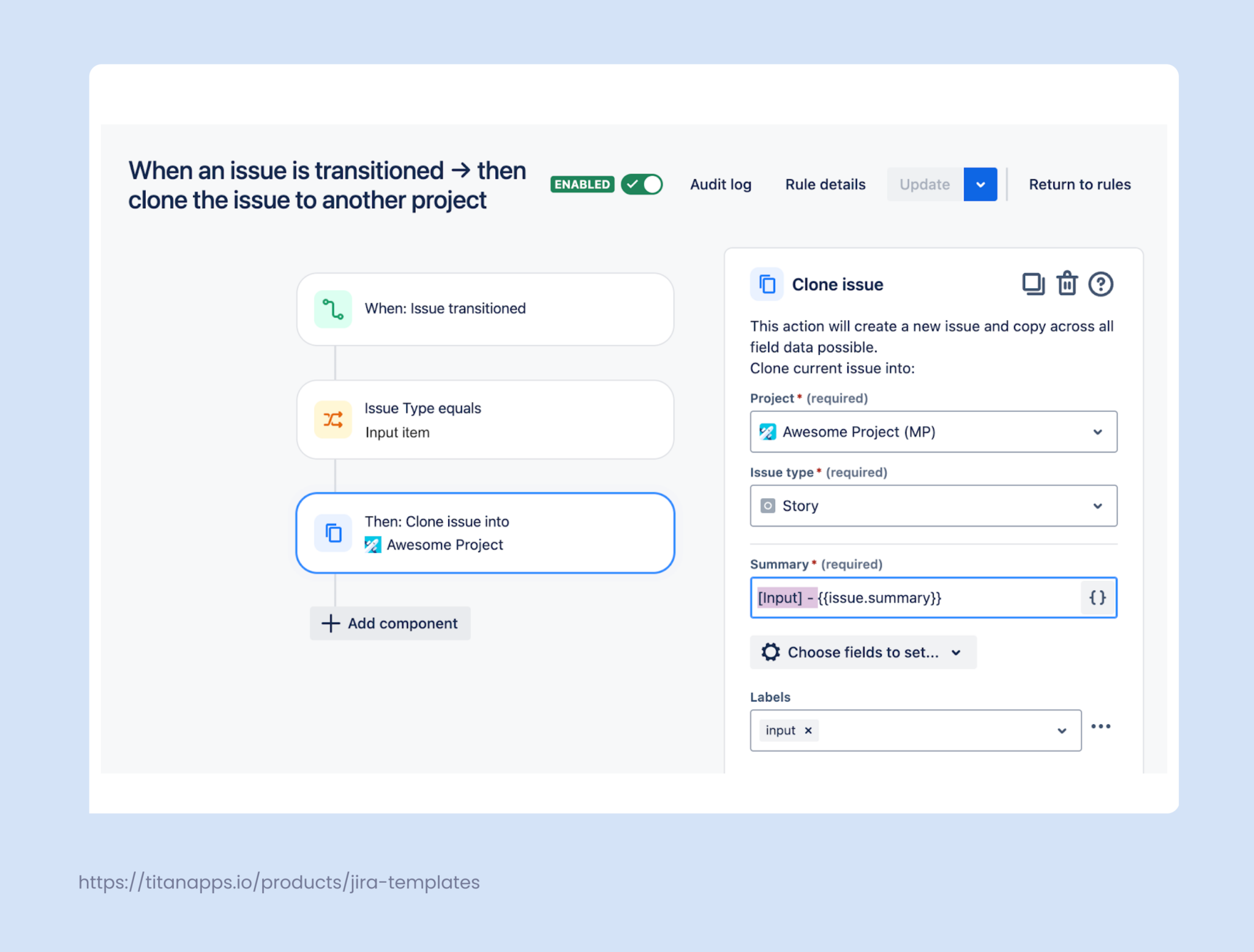This screenshot has height=952, width=1254.
Task: Insert smart value using {} icon
Action: click(x=1097, y=598)
